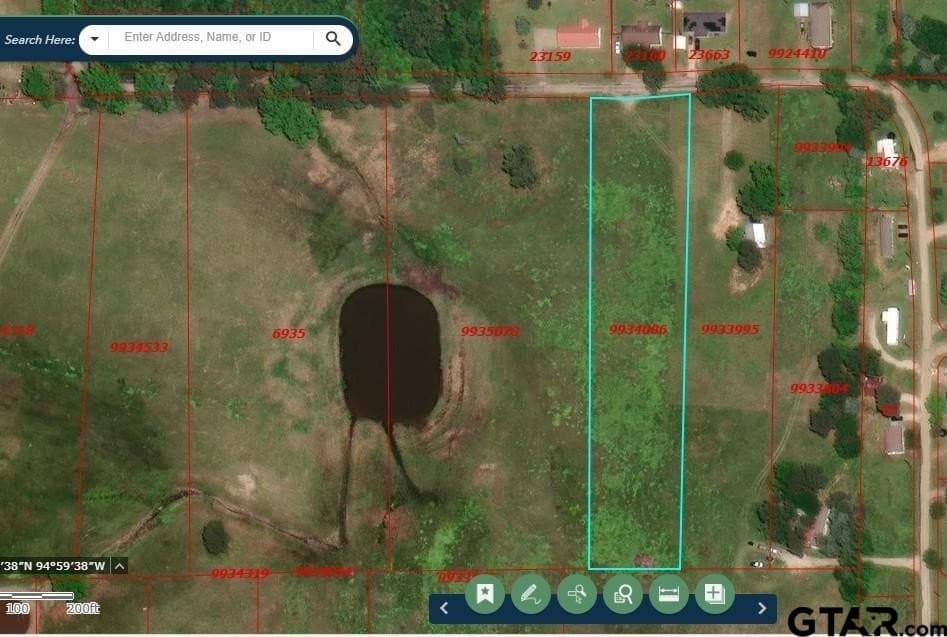Focus the Enter Address, Name, or ID field

[x=213, y=37]
